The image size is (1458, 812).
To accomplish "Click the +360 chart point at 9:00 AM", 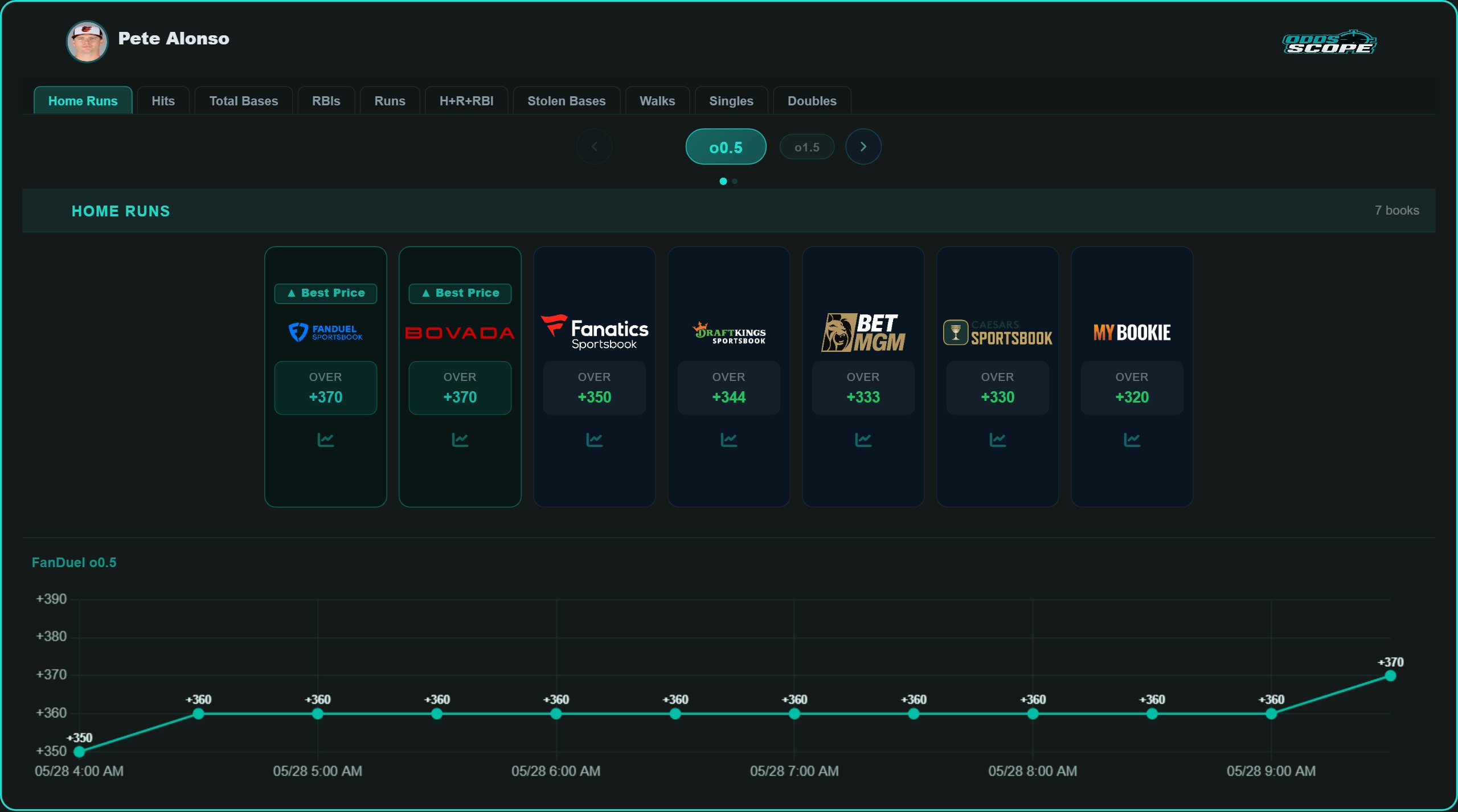I will [1271, 713].
